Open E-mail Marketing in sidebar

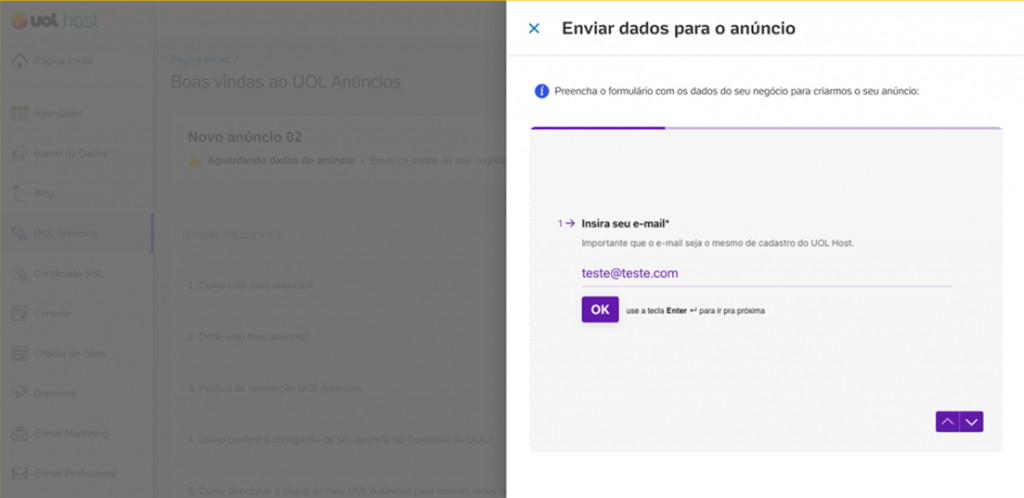click(71, 433)
